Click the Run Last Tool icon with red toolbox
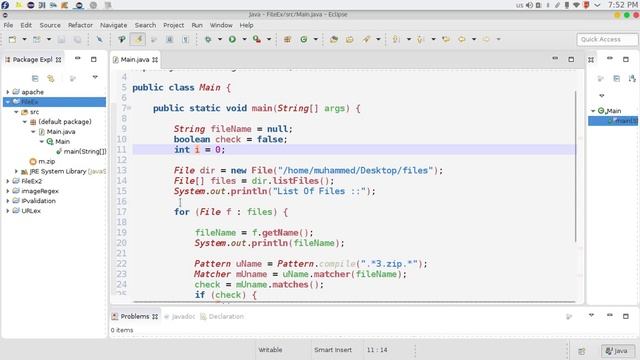 pos(257,39)
